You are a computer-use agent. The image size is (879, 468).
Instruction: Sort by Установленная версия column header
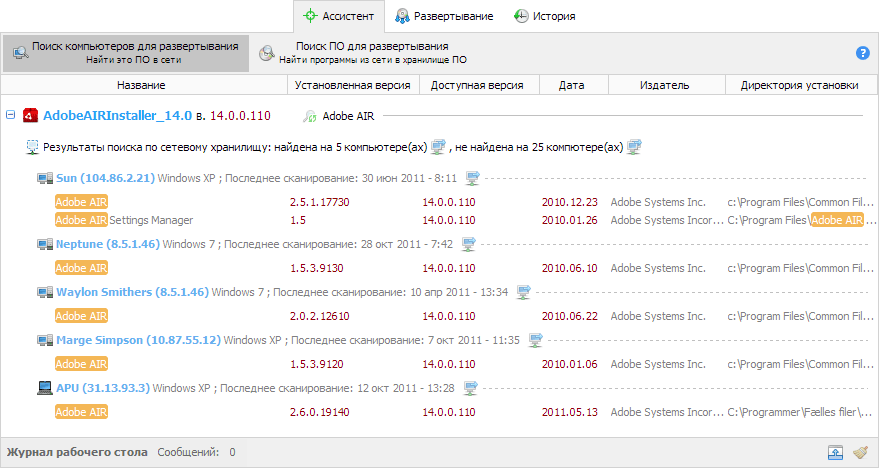353,85
